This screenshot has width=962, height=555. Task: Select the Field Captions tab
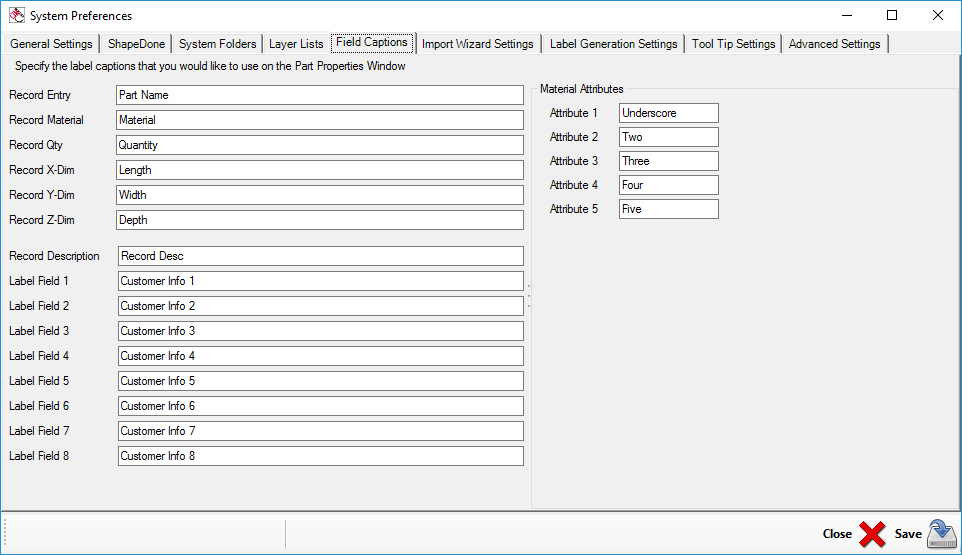tap(372, 42)
